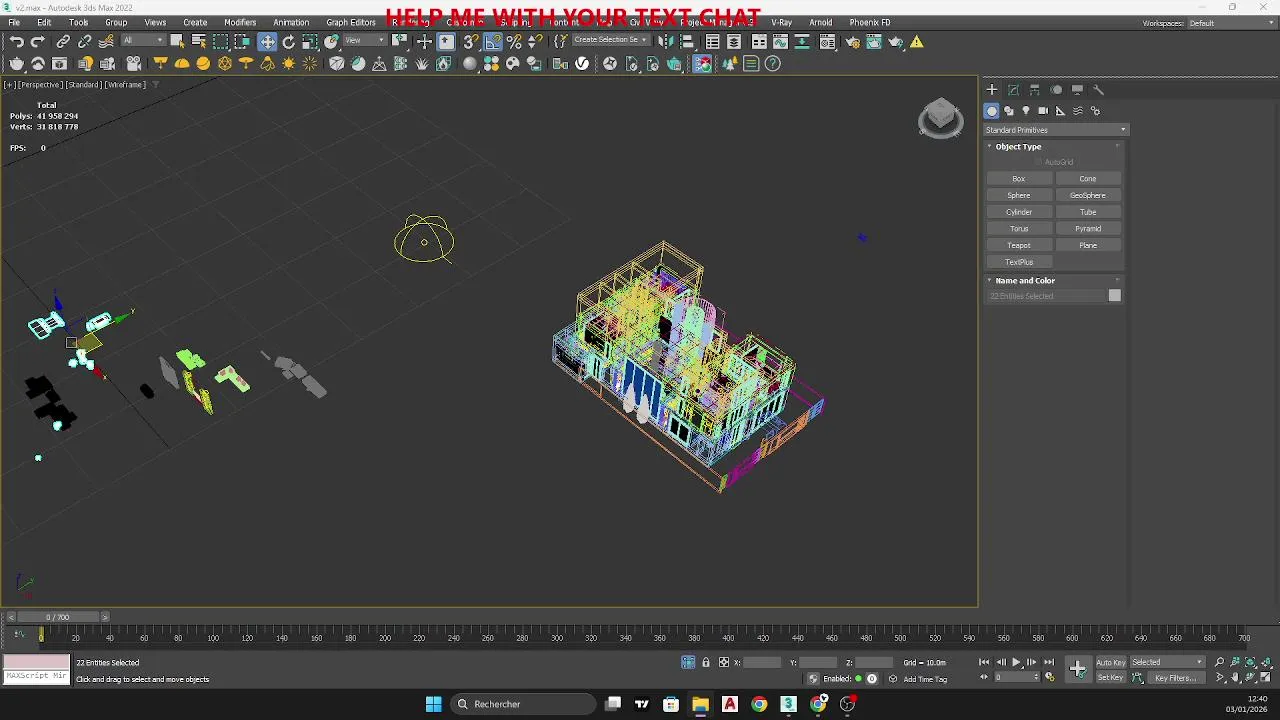
Task: Click the yellow dome light icon
Action: pyautogui.click(x=182, y=63)
